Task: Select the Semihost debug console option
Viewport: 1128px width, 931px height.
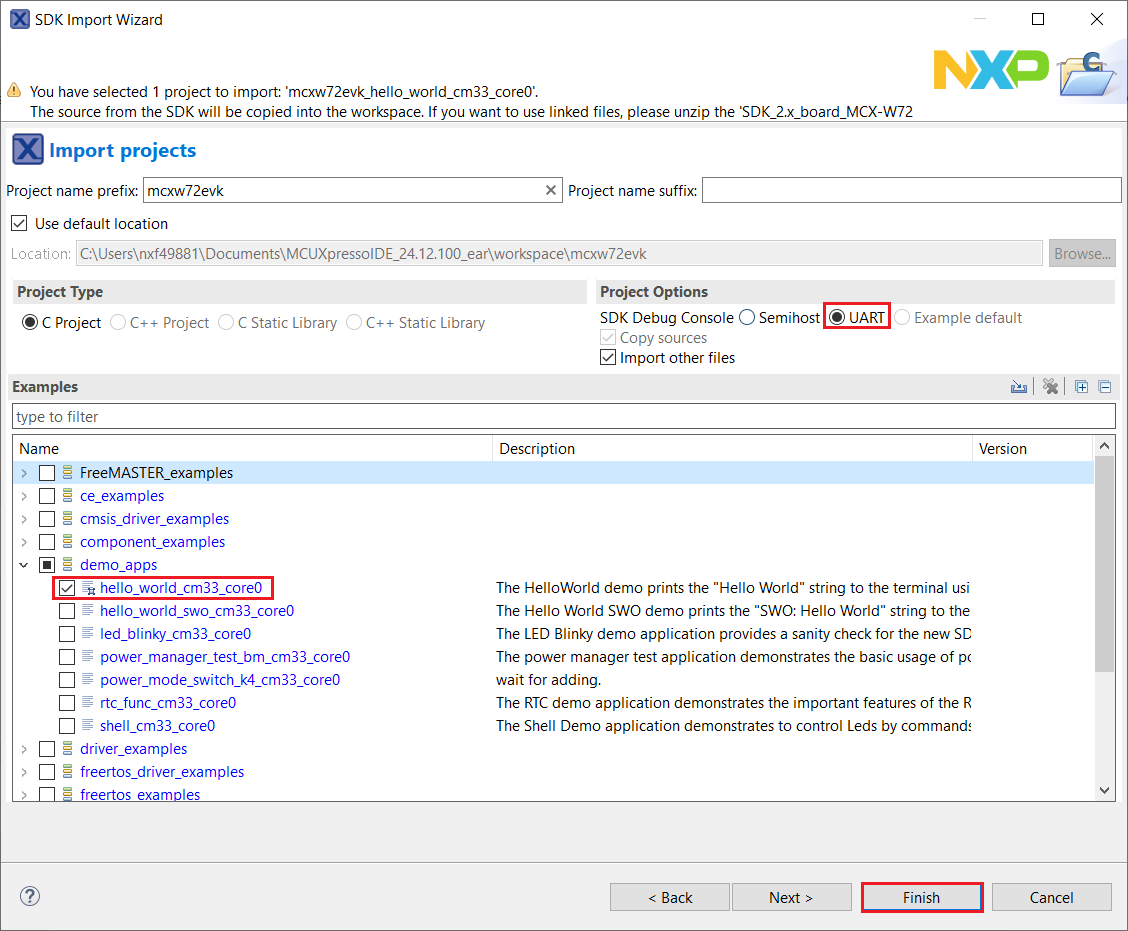Action: coord(747,318)
